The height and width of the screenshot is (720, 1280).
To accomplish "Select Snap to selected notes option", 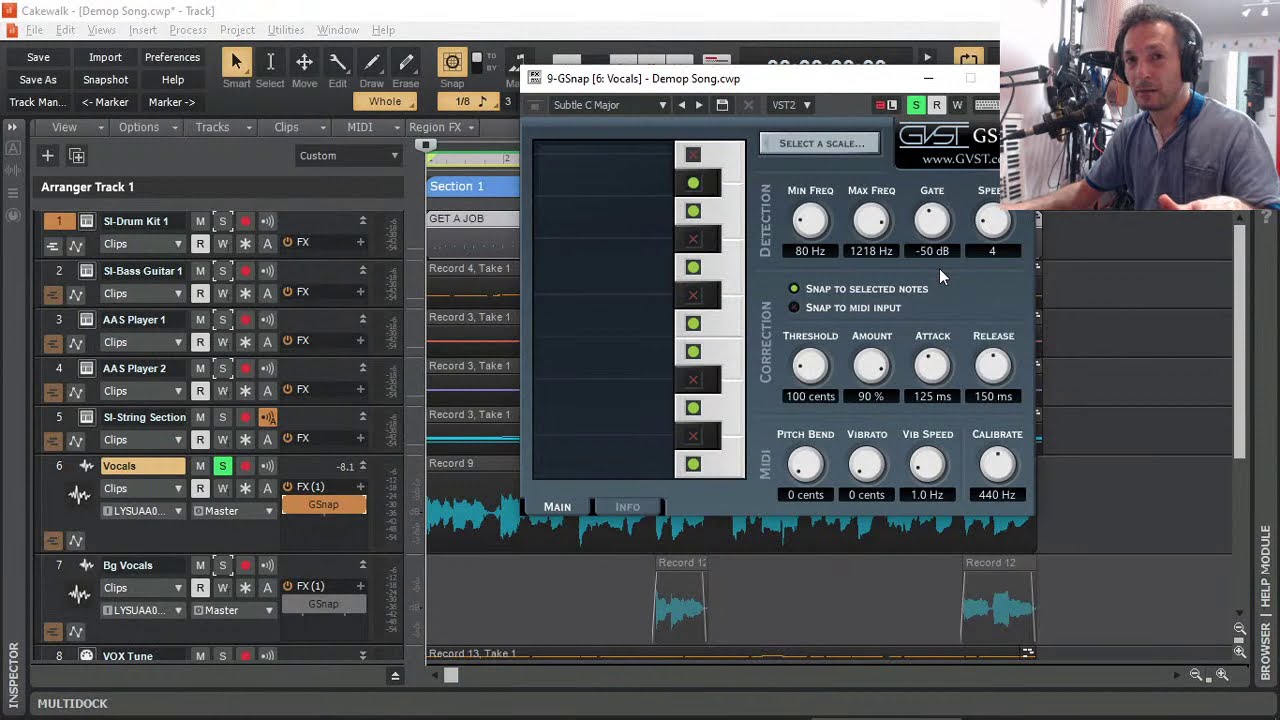I will point(859,289).
